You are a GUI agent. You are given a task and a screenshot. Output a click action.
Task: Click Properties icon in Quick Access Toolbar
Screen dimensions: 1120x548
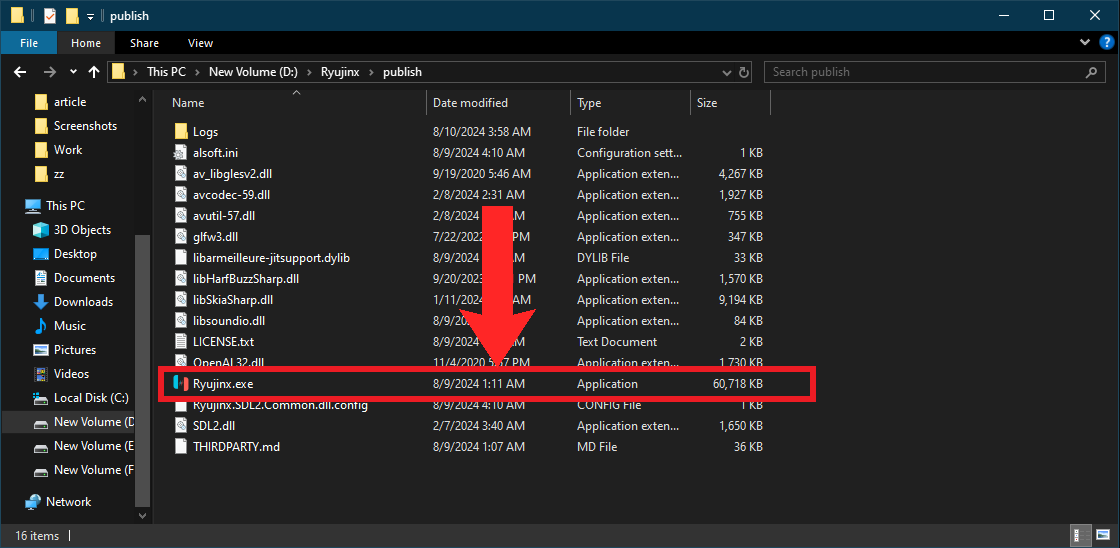[49, 16]
